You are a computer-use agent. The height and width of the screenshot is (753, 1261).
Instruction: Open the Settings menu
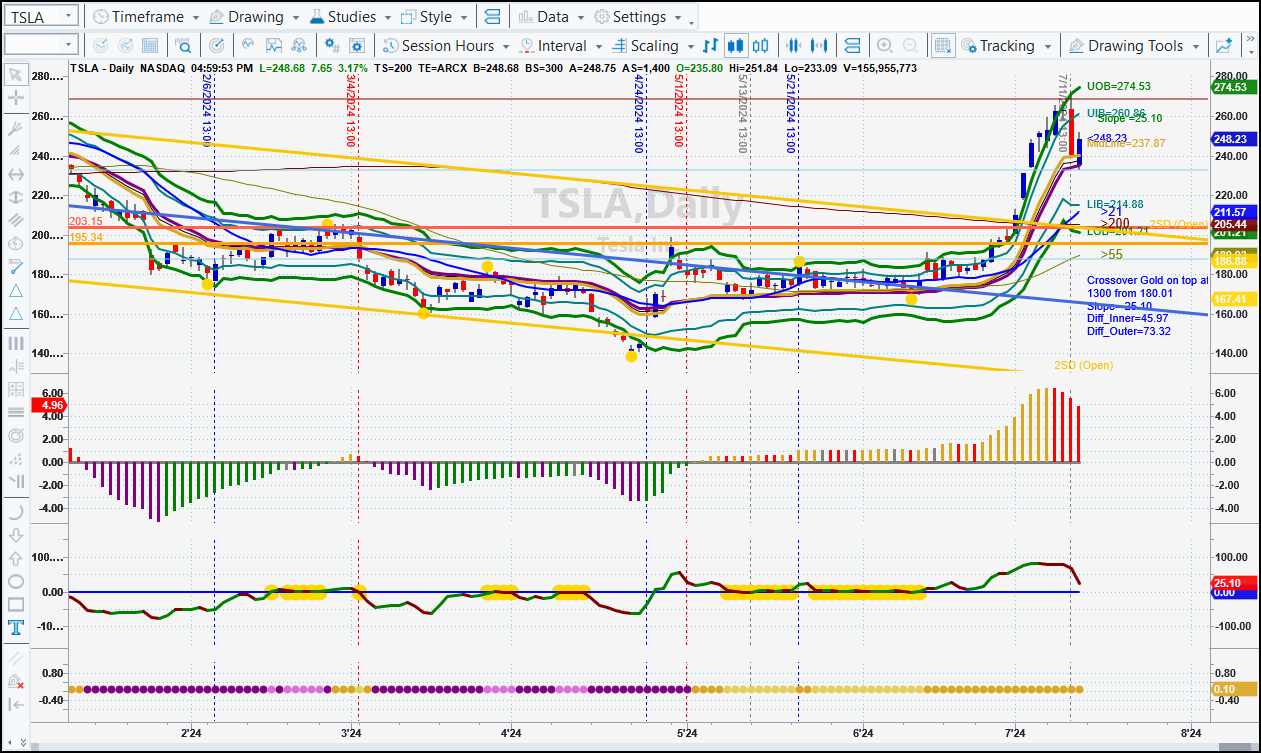click(639, 17)
